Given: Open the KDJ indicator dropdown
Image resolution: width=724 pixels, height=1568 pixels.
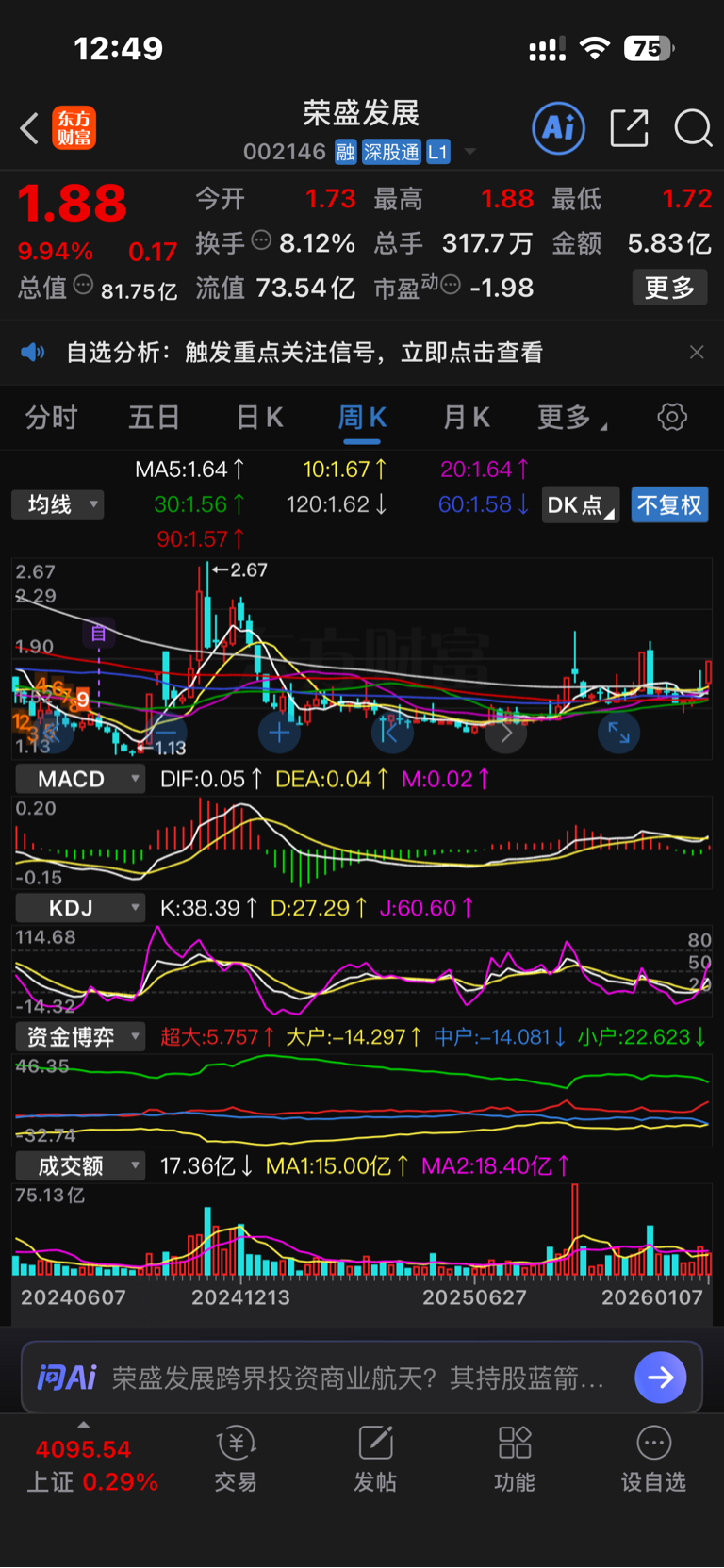Looking at the screenshot, I should pyautogui.click(x=80, y=908).
